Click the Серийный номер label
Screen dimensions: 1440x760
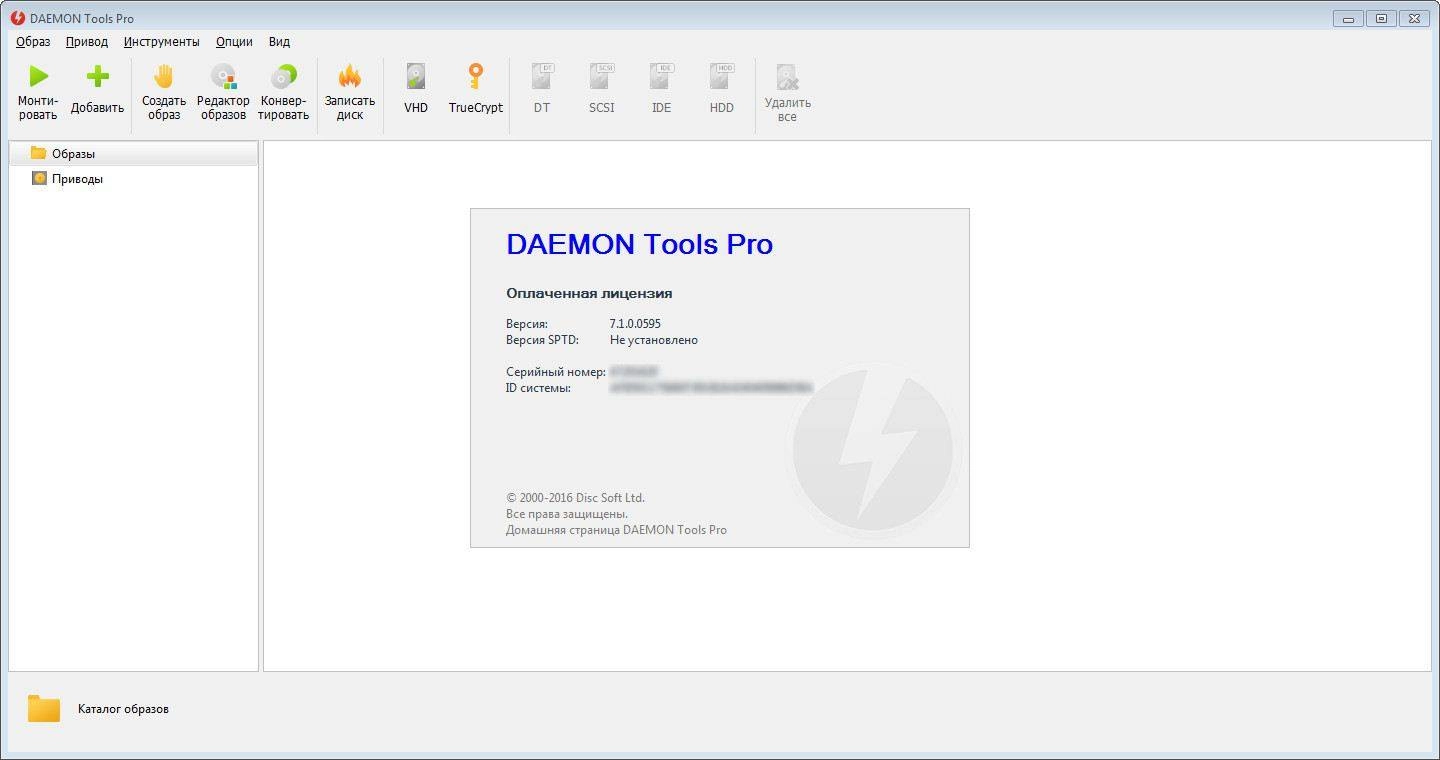[x=556, y=372]
